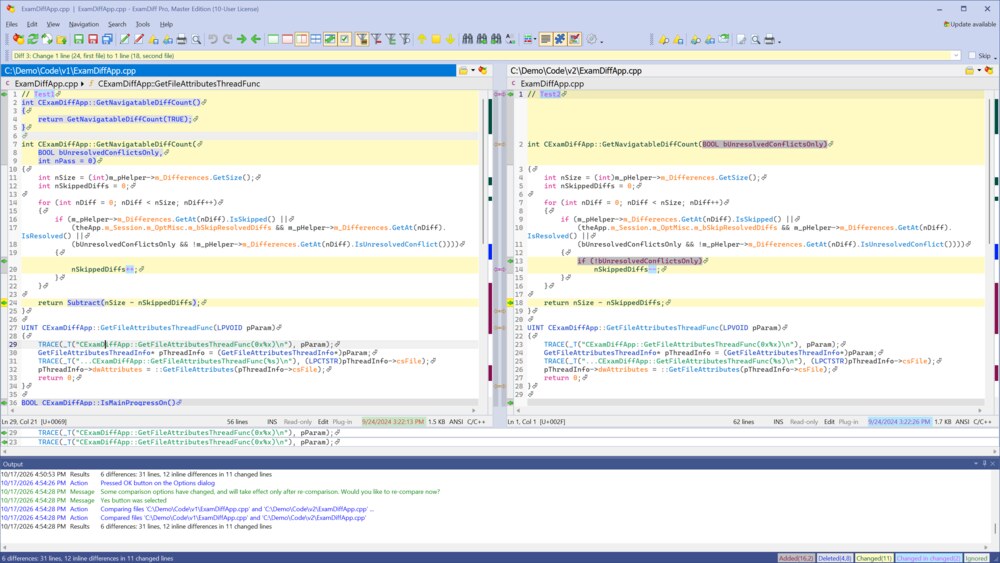Go to previous difference with green left arrow
Image resolution: width=1000 pixels, height=563 pixels.
(x=256, y=40)
